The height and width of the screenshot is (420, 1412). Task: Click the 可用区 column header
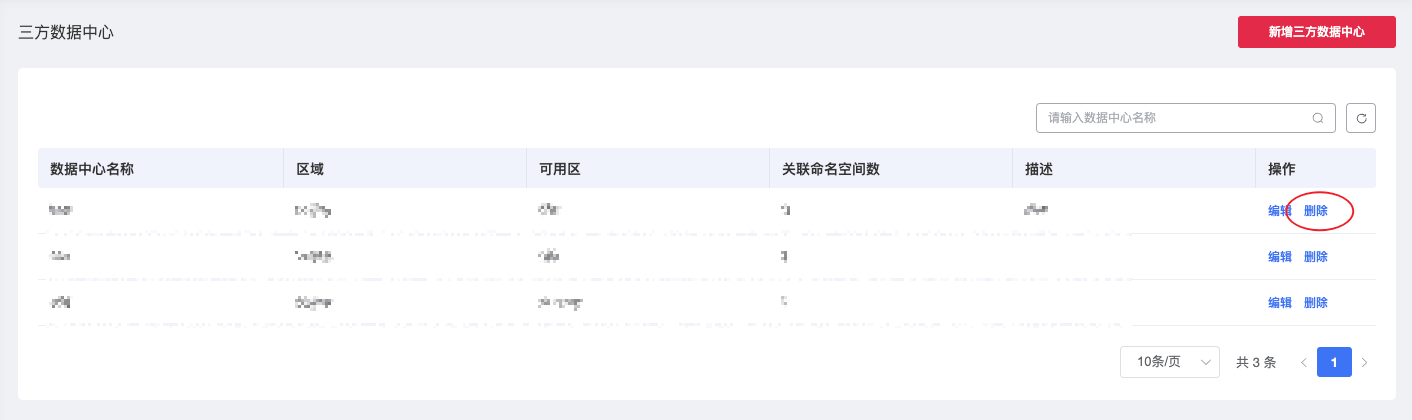[x=560, y=169]
